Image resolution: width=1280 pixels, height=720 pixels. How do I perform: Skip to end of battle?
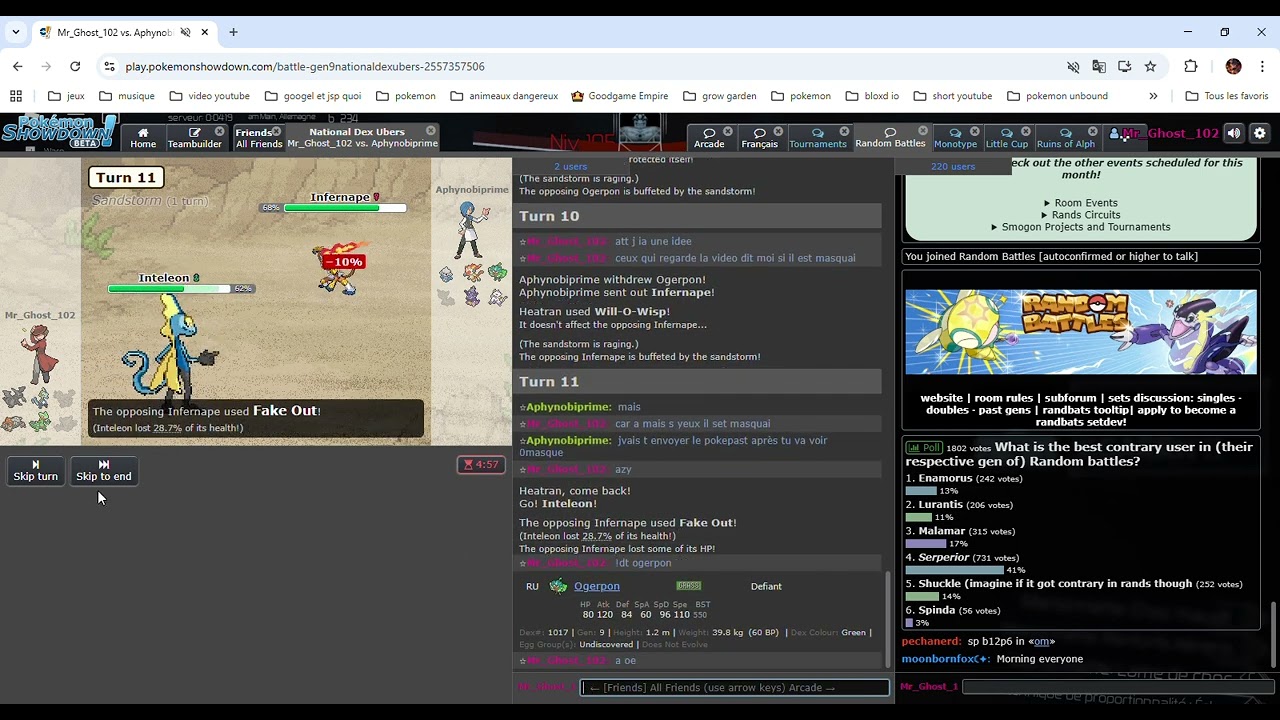[x=104, y=471]
